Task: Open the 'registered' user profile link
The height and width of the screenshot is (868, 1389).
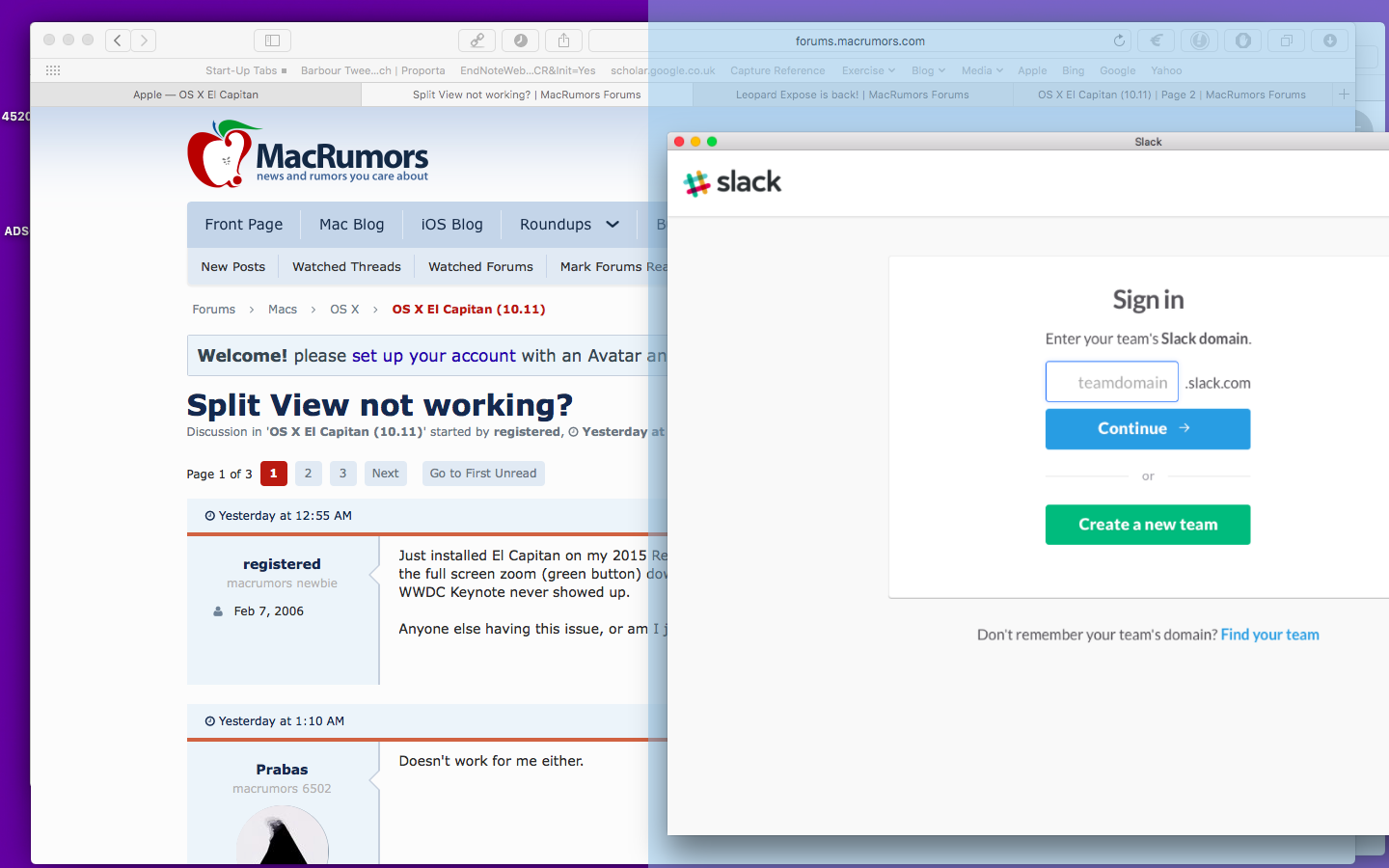Action: (282, 564)
